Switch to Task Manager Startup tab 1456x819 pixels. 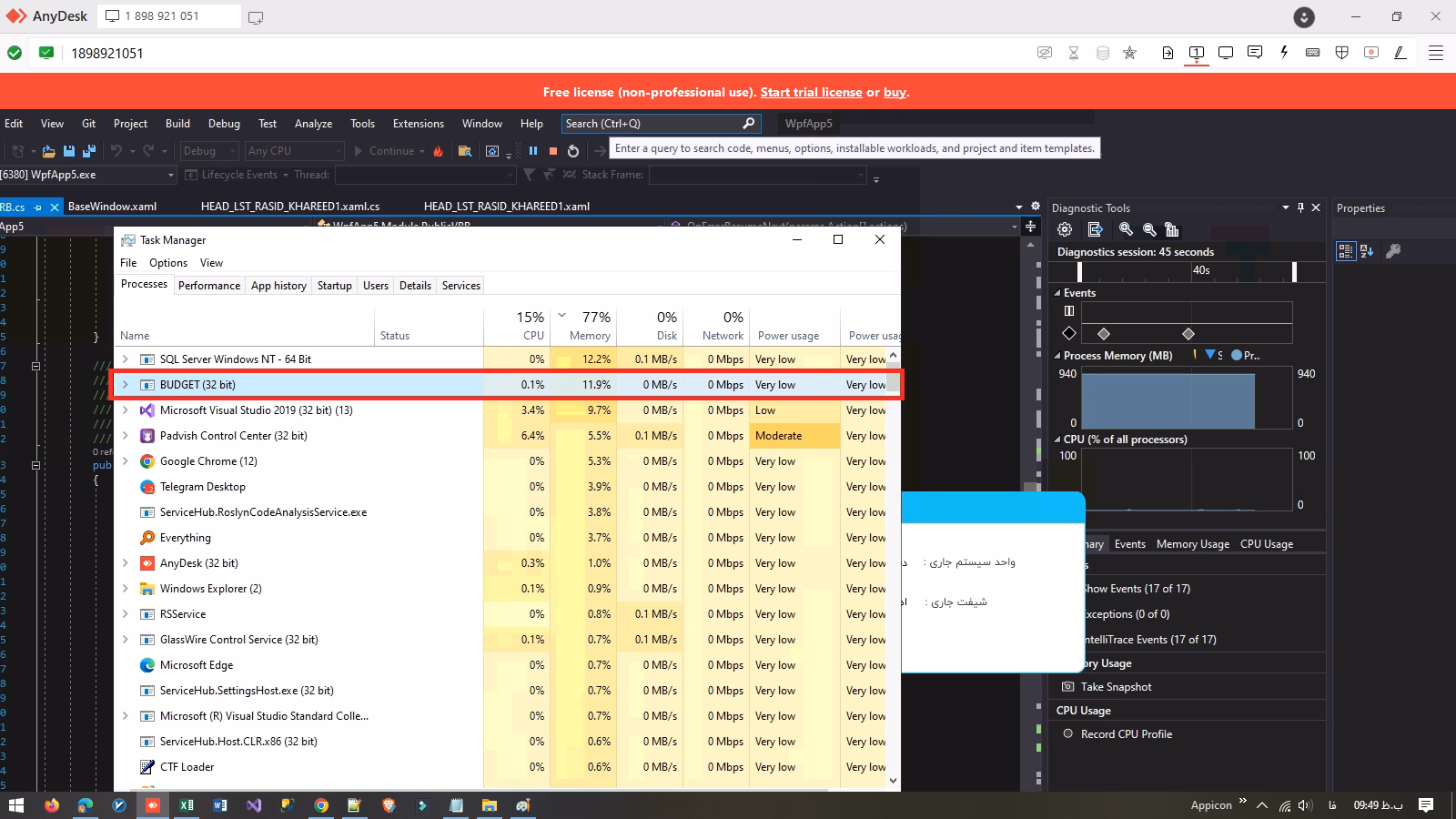point(334,286)
